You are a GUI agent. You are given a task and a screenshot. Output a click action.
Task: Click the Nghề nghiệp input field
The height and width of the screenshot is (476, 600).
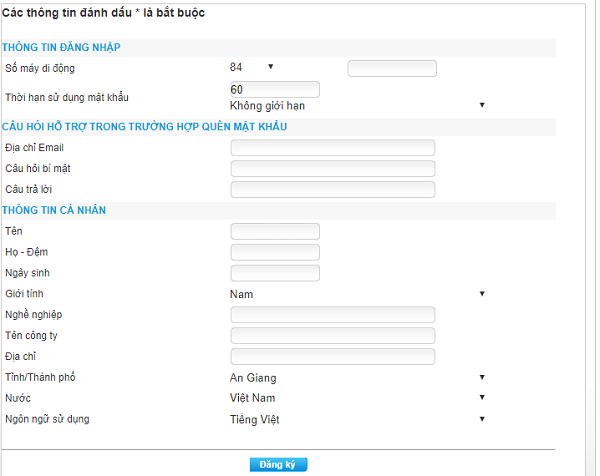(x=332, y=315)
